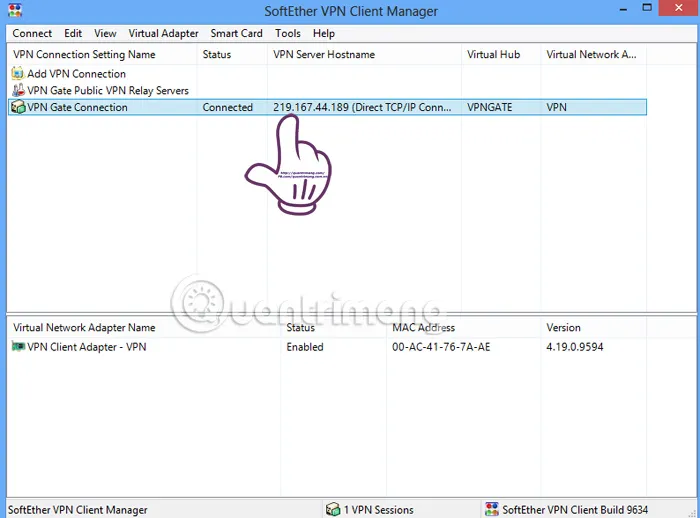Viewport: 700px width, 518px height.
Task: Click the VPN Sessions status bar icon
Action: [333, 510]
